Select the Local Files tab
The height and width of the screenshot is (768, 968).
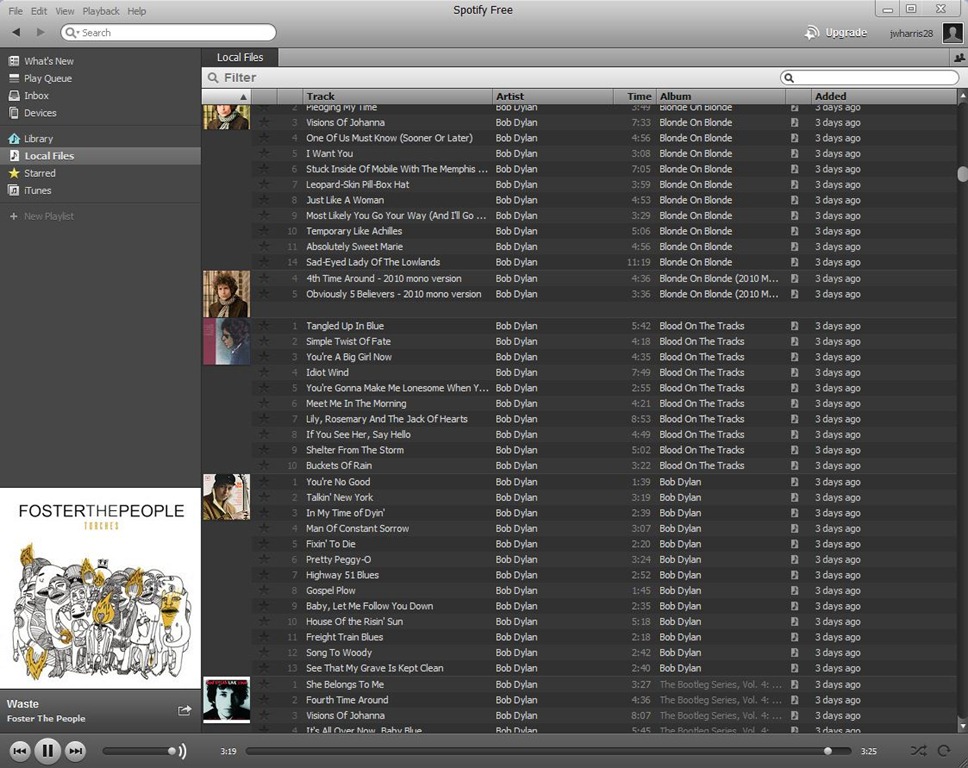240,58
